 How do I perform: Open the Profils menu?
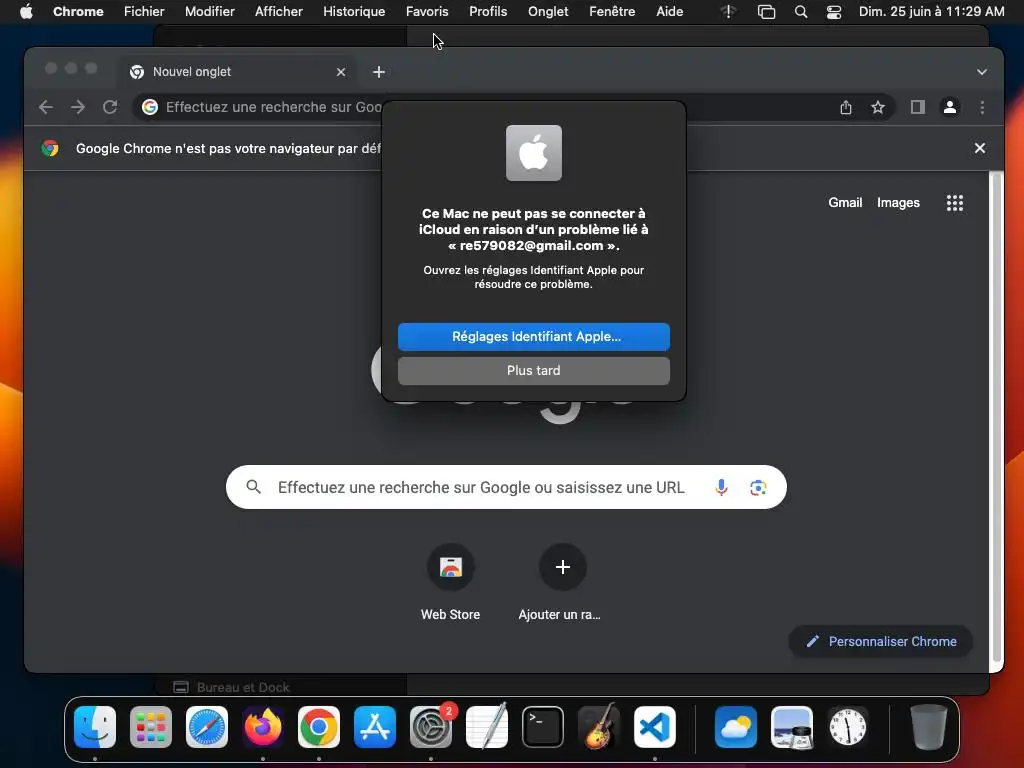(488, 11)
